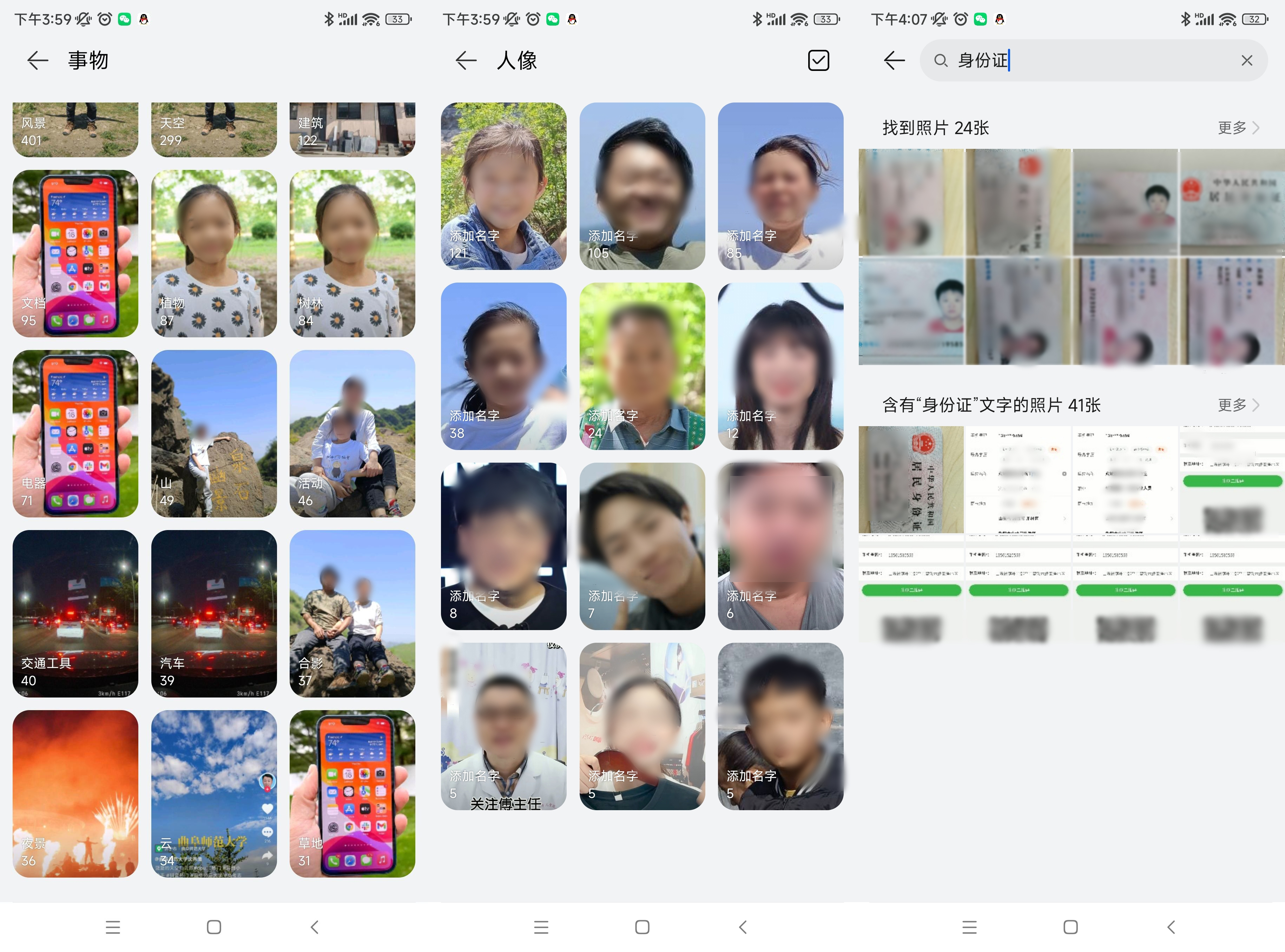This screenshot has width=1285, height=952.
Task: Click inside the 身份证 search input field
Action: coord(1095,60)
